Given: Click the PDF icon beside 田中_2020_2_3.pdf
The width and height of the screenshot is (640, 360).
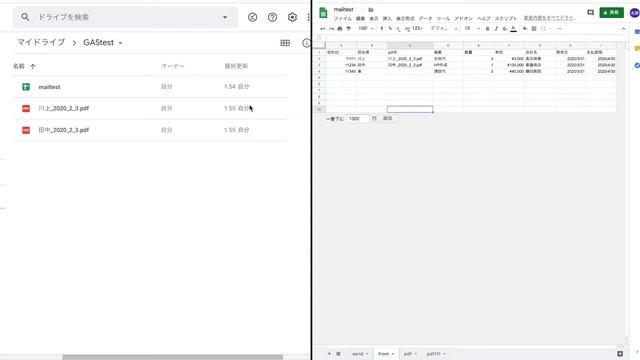Looking at the screenshot, I should tap(26, 130).
